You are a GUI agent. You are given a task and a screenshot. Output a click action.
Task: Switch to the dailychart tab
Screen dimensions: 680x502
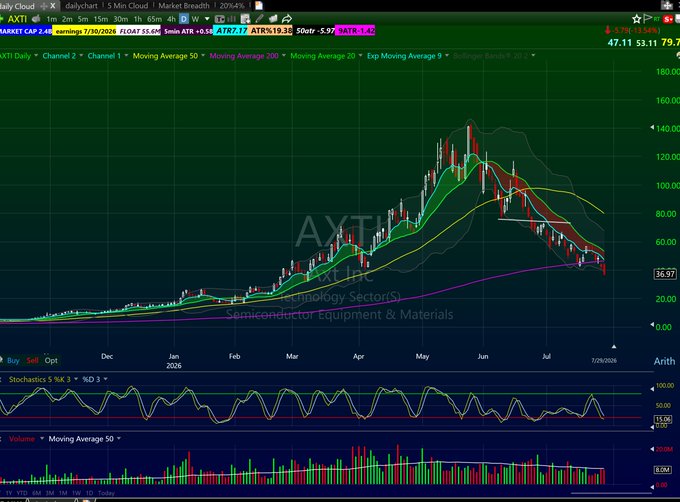pos(81,6)
